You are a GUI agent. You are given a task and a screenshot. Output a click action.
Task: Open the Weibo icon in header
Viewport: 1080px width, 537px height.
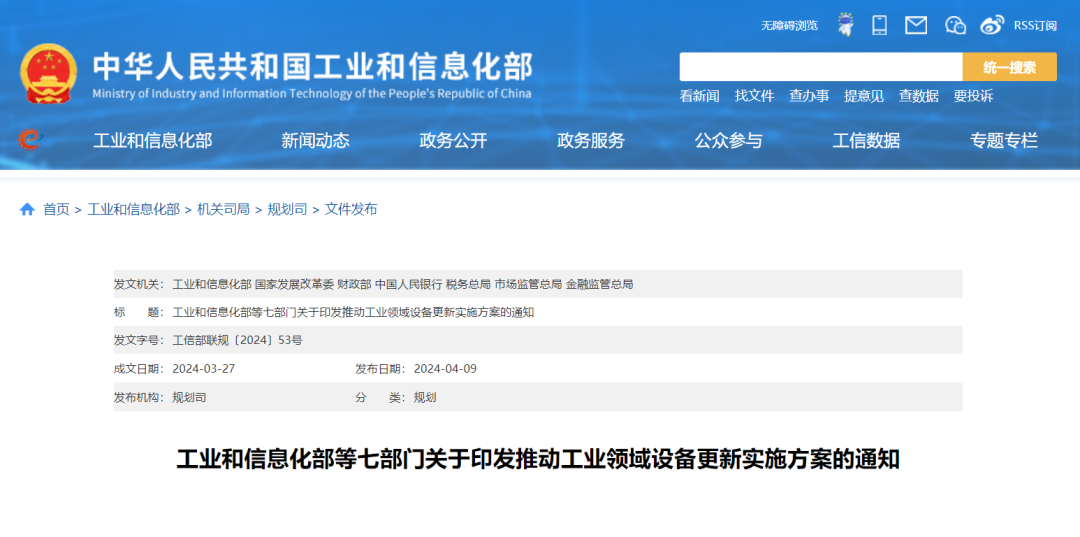pyautogui.click(x=991, y=25)
